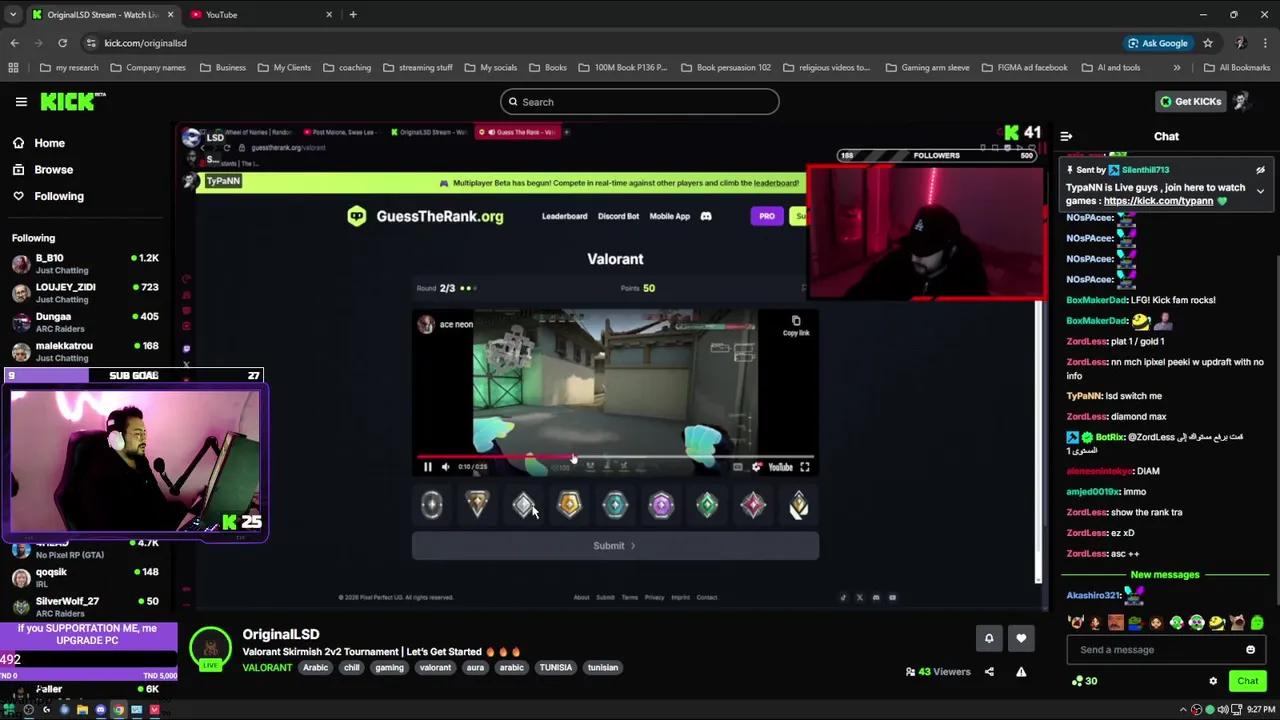Jump to New messages in chat
Viewport: 1280px width, 720px height.
coord(1164,575)
